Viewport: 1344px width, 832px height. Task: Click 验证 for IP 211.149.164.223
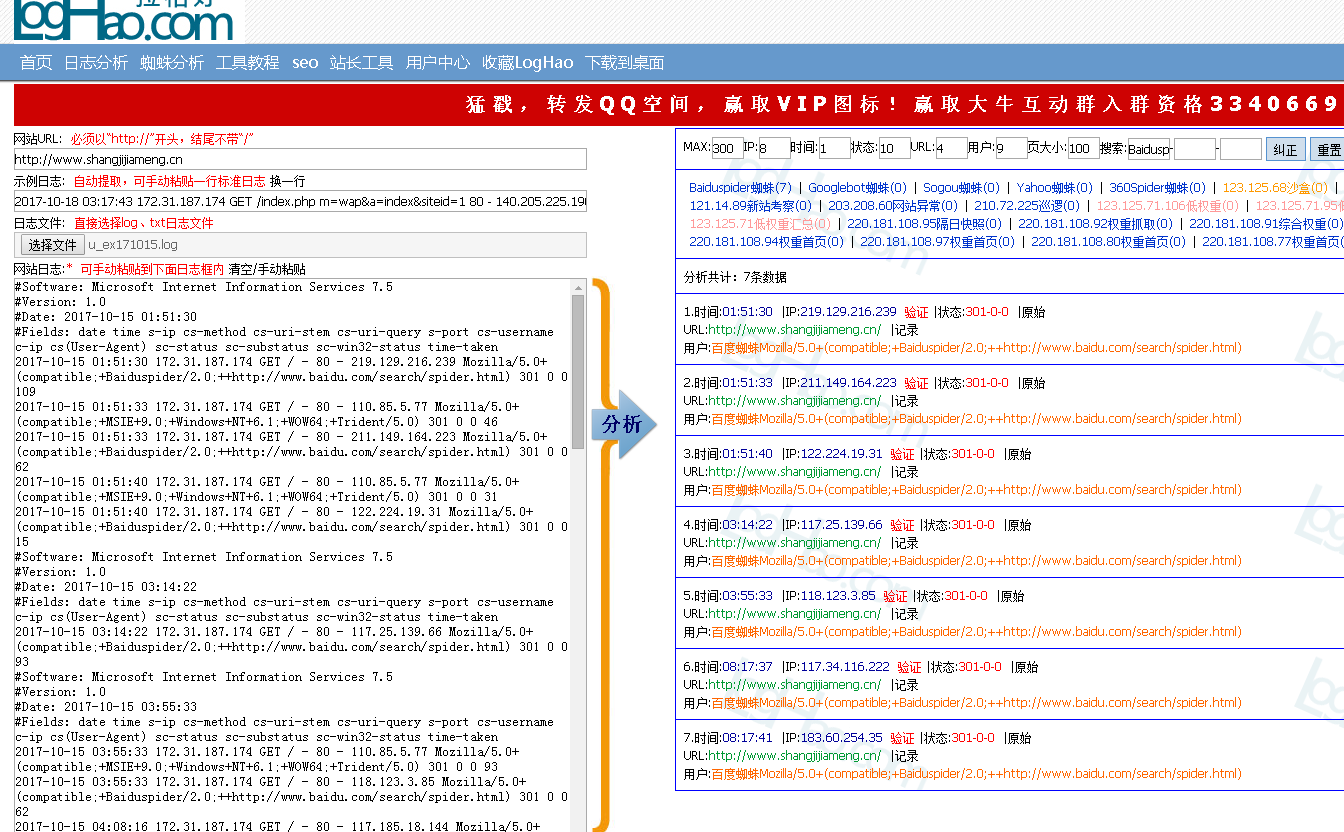[916, 383]
